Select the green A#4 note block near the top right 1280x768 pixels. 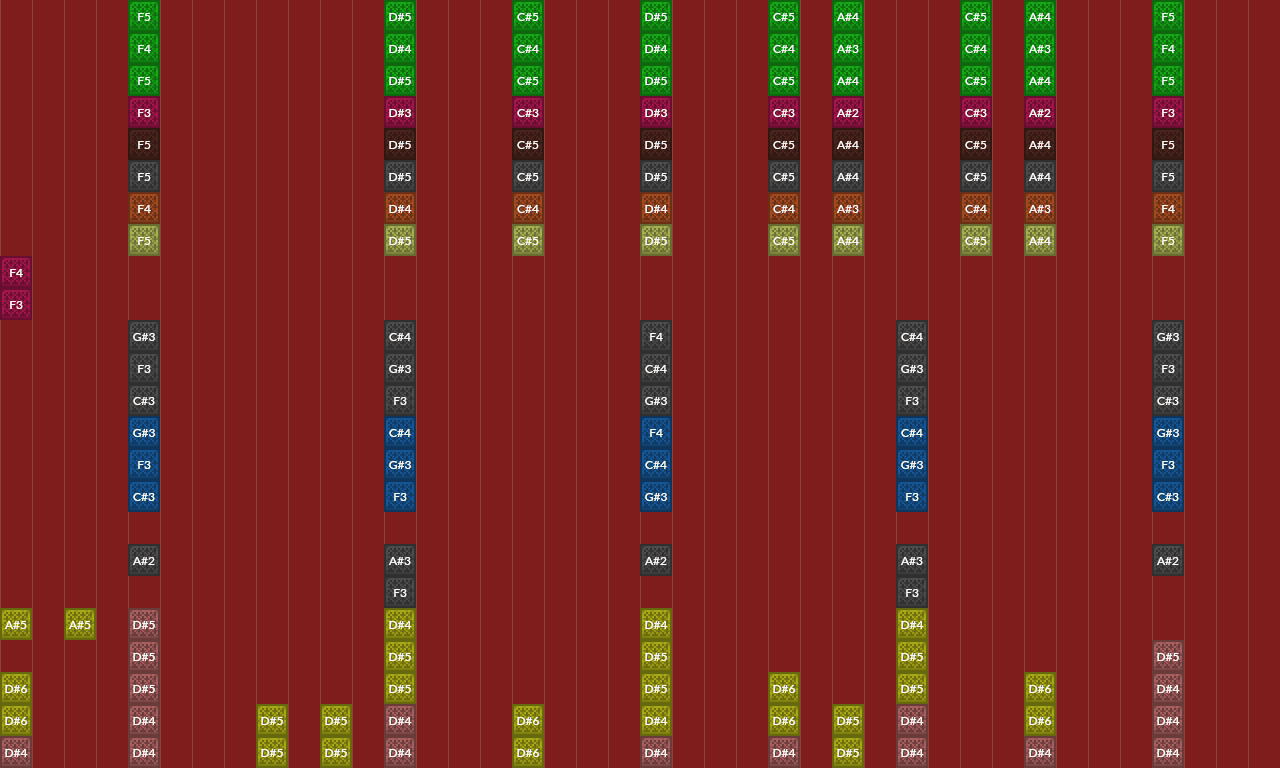(x=1040, y=17)
